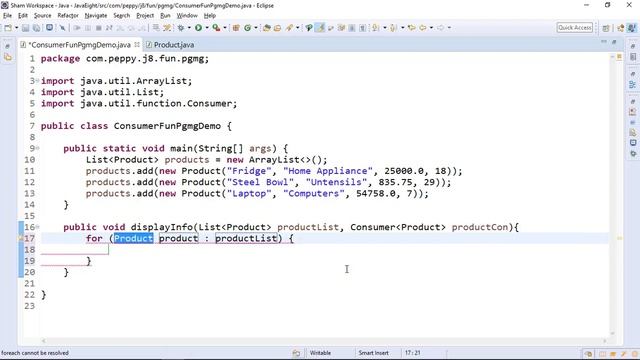Open the Console view icon in right sidebar

coord(633,143)
